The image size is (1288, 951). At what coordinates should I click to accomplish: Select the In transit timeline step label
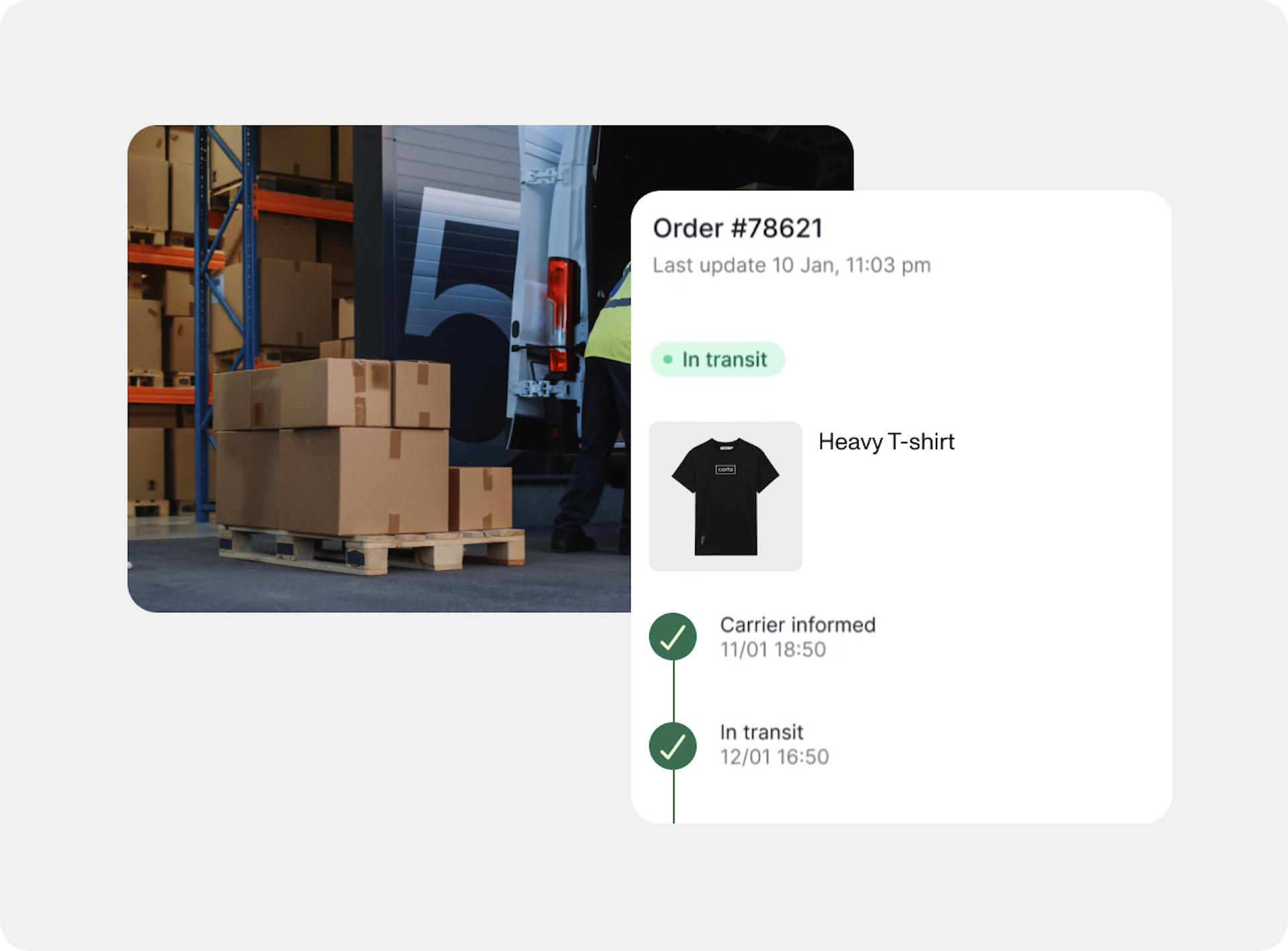(x=761, y=732)
